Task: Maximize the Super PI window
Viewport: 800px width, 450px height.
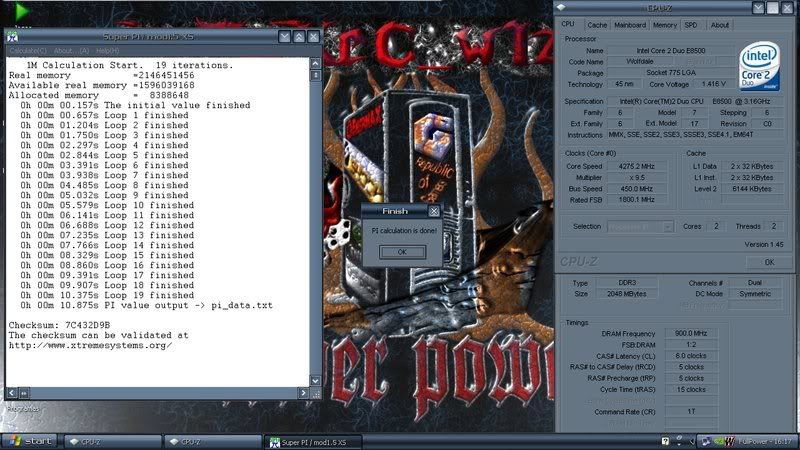Action: click(299, 36)
